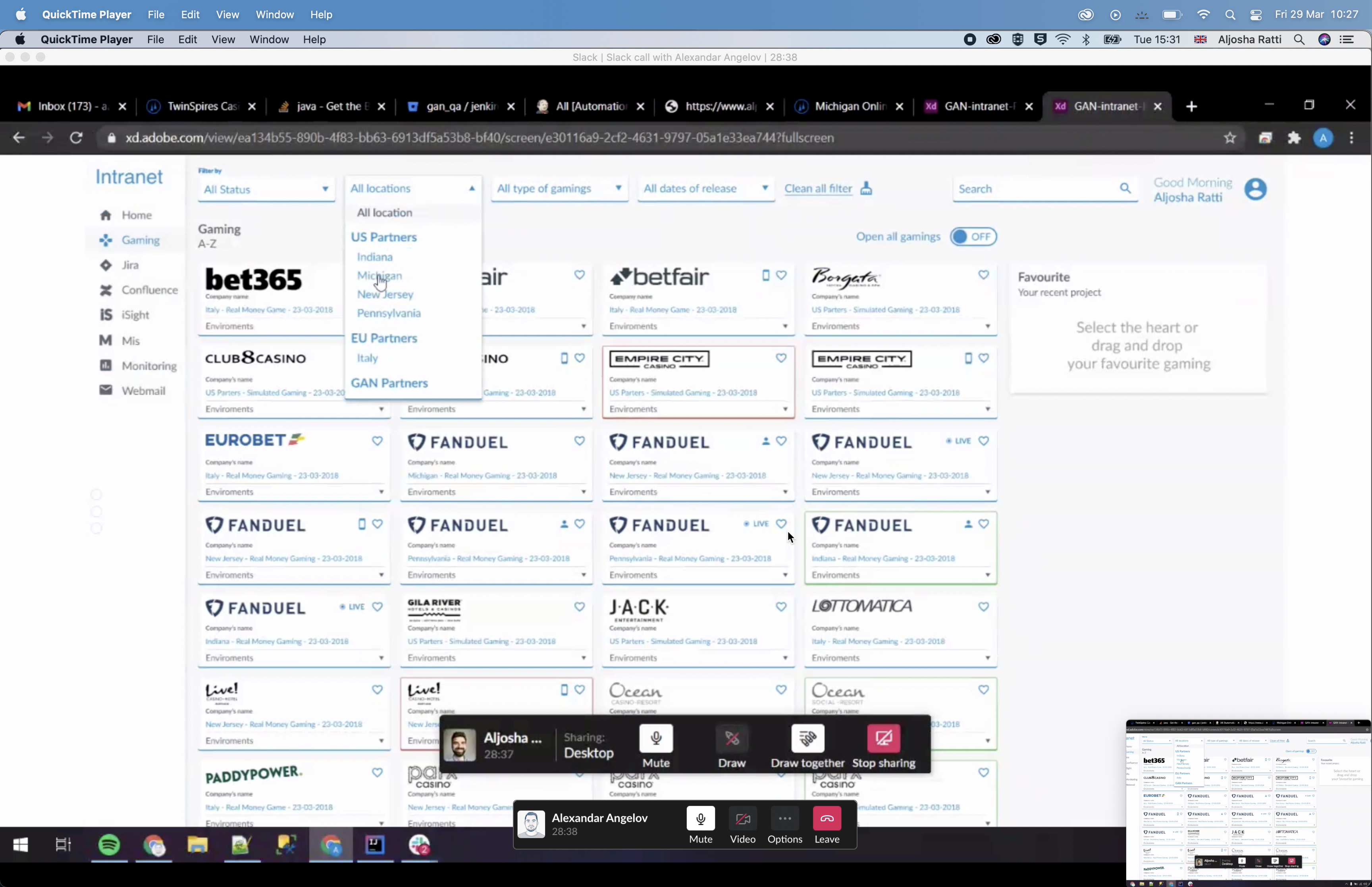Toggle the Open all gamings switch

[973, 237]
